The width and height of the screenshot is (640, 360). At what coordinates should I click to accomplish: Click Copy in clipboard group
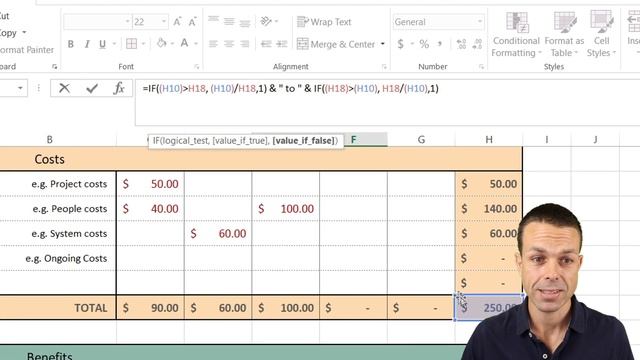[x=8, y=33]
